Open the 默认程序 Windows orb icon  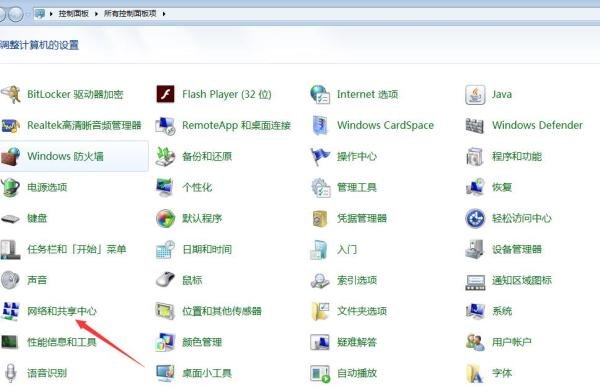click(165, 218)
